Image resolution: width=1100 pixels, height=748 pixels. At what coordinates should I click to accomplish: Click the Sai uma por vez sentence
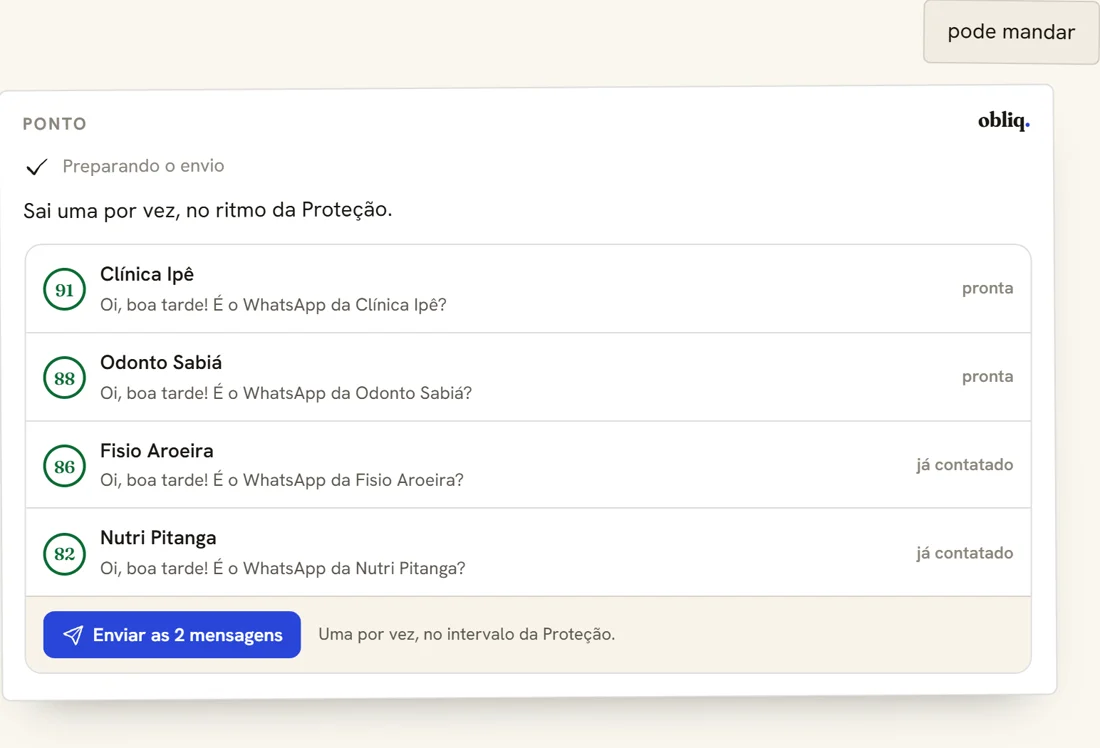click(208, 210)
